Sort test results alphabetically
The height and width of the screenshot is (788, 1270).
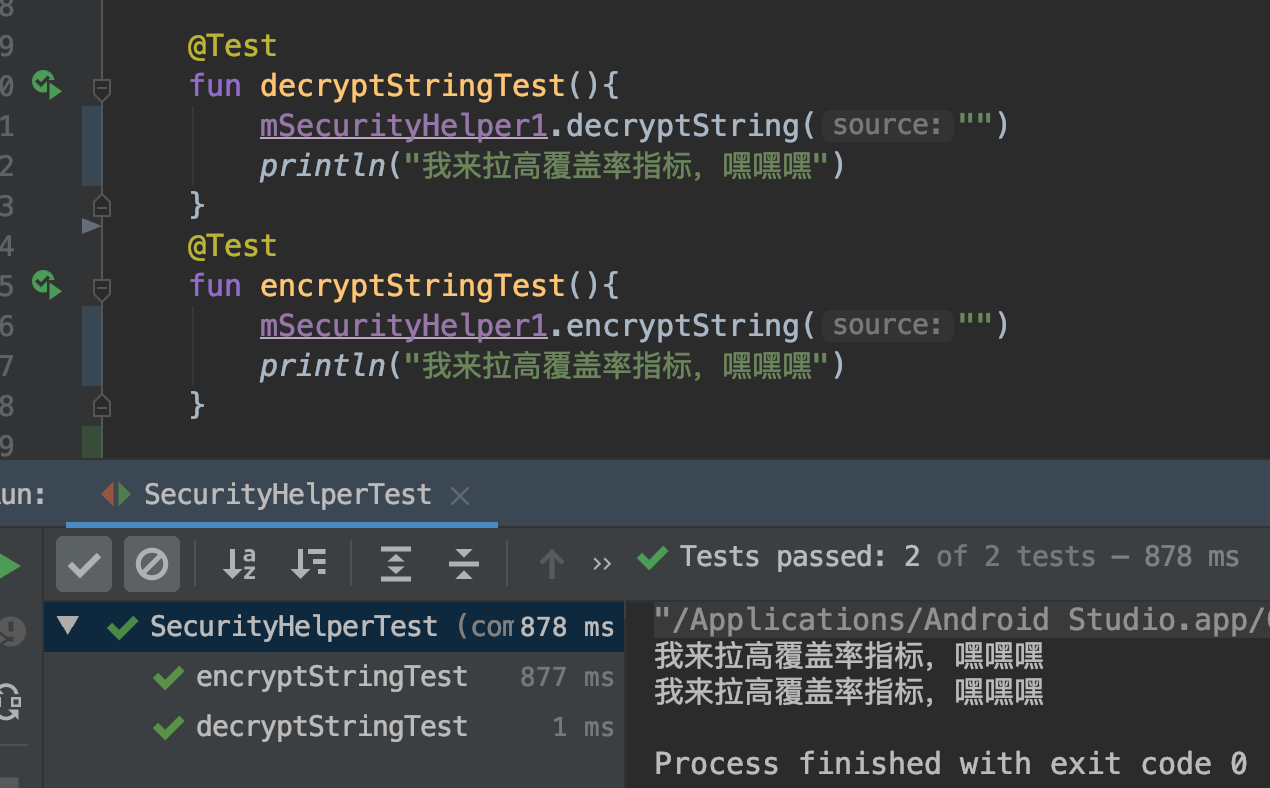[x=239, y=565]
